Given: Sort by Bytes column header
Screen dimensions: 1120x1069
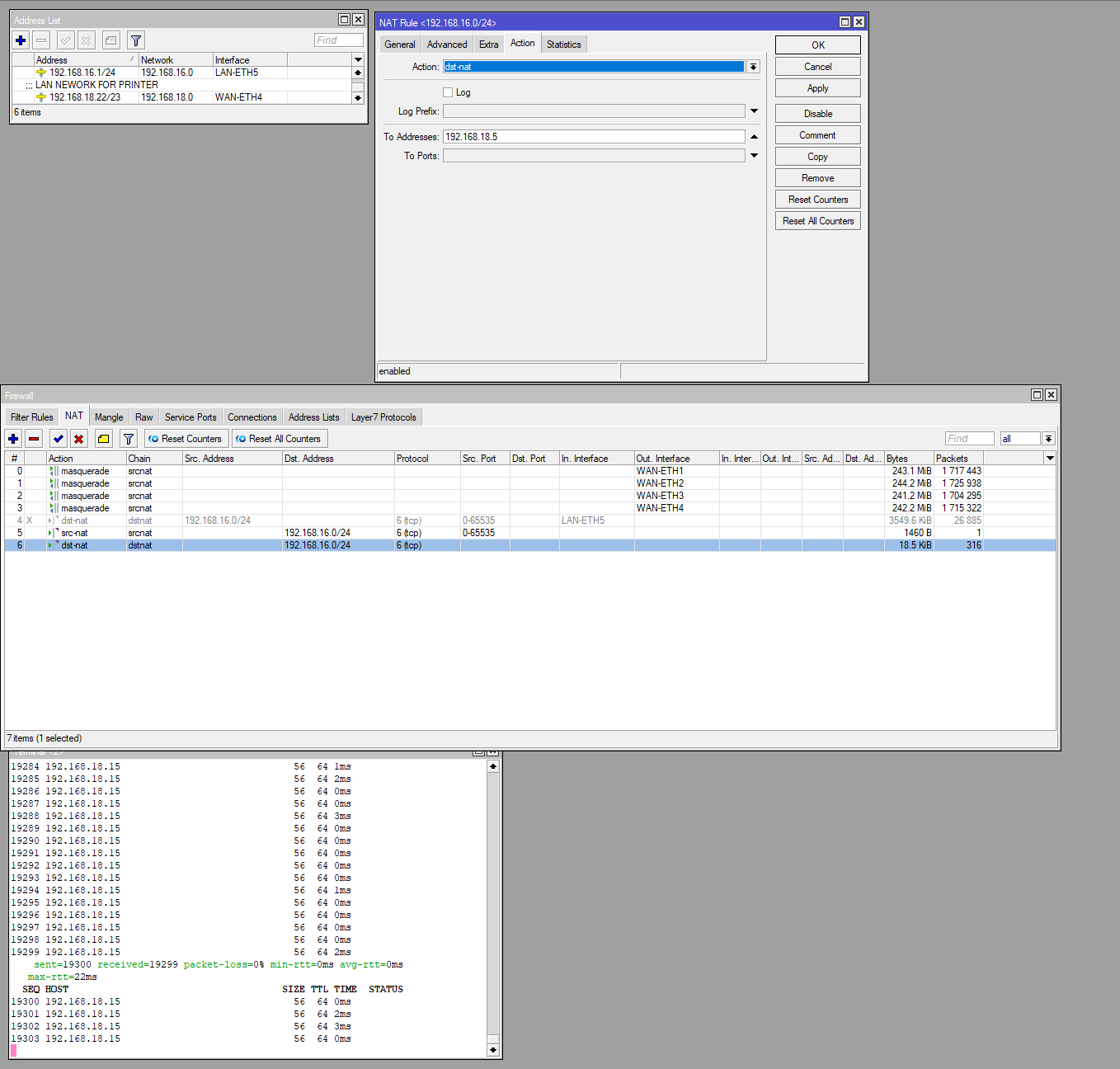Looking at the screenshot, I should point(909,458).
